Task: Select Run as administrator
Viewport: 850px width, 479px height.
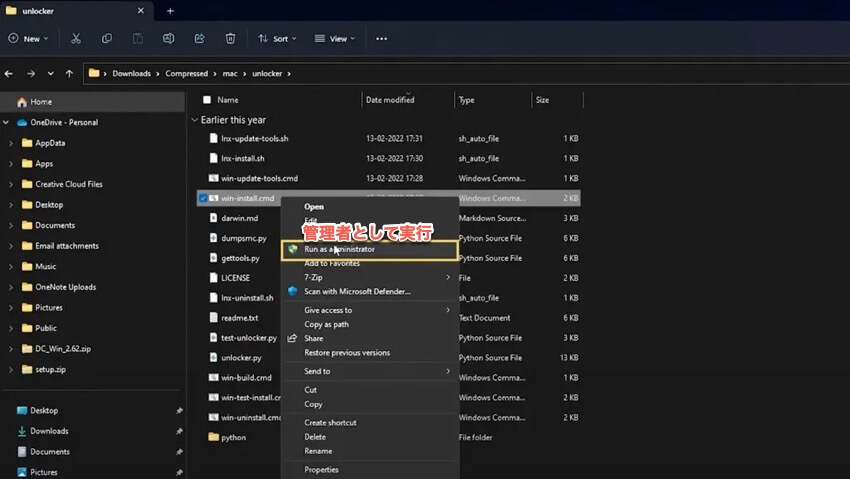Action: pos(370,250)
